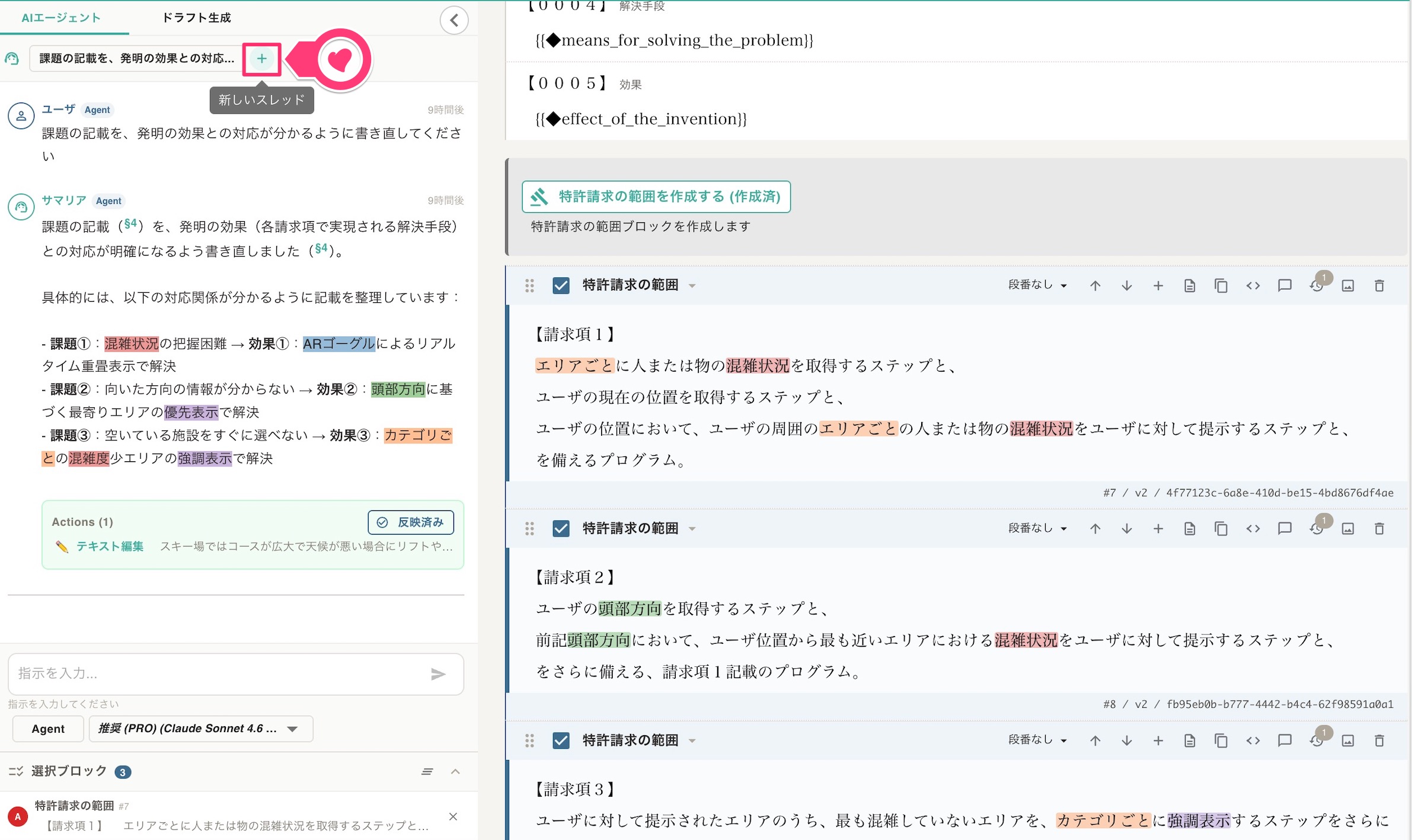This screenshot has width=1412, height=840.
Task: Show code view for claim 1 block
Action: coord(1253,286)
